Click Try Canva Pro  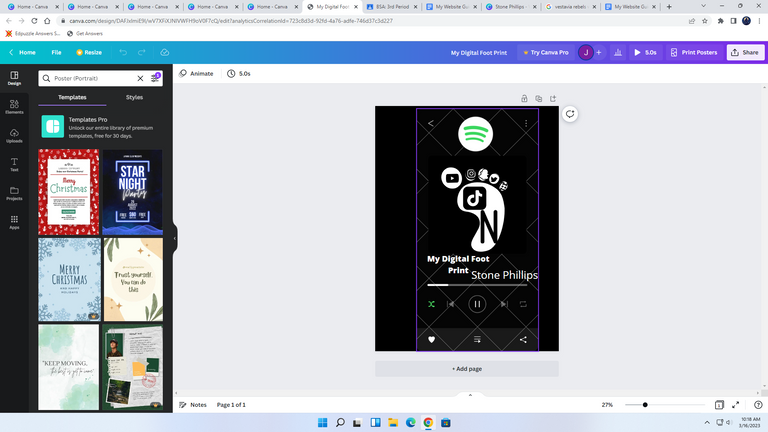[x=546, y=52]
